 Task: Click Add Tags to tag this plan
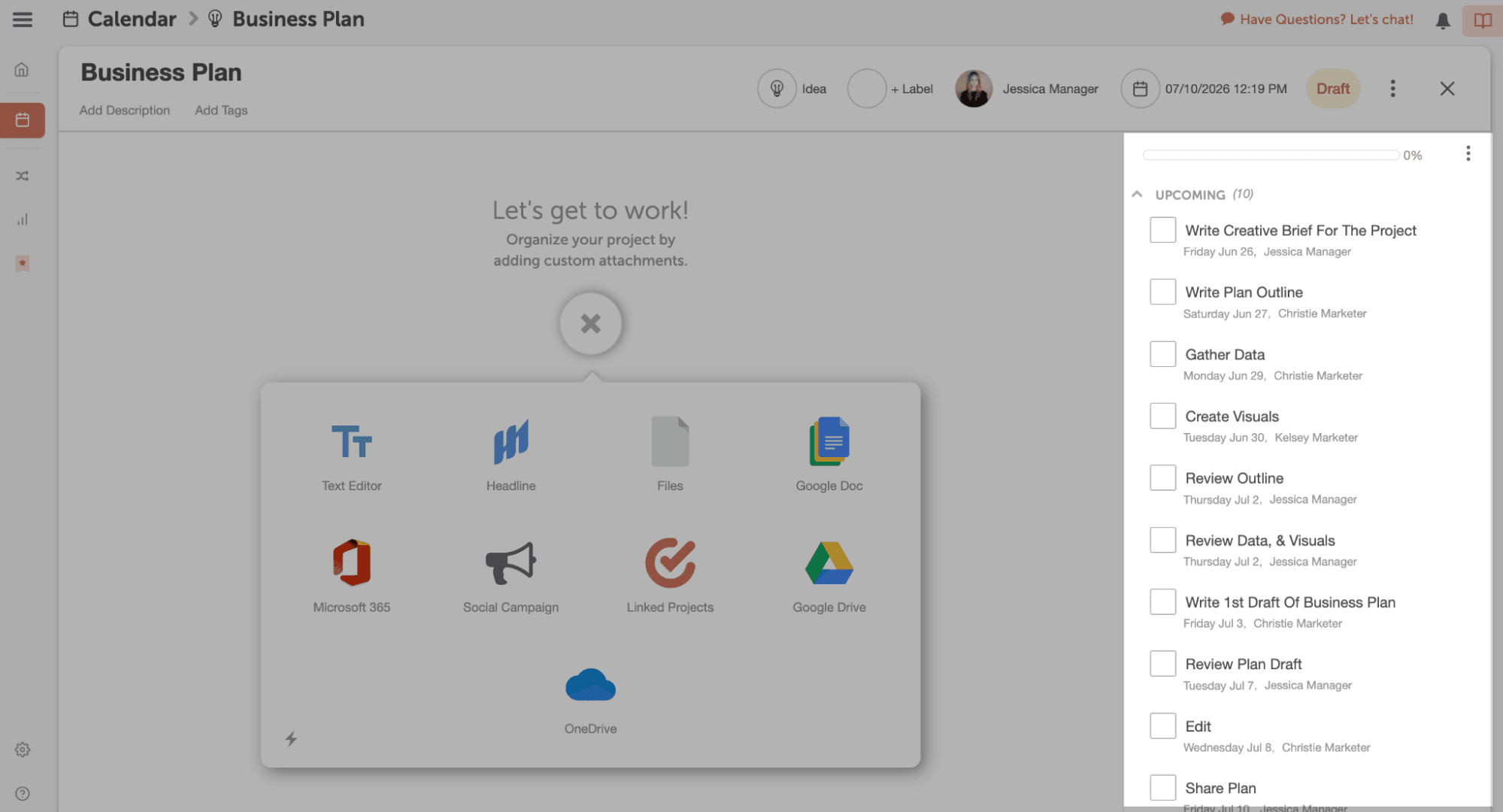[220, 109]
